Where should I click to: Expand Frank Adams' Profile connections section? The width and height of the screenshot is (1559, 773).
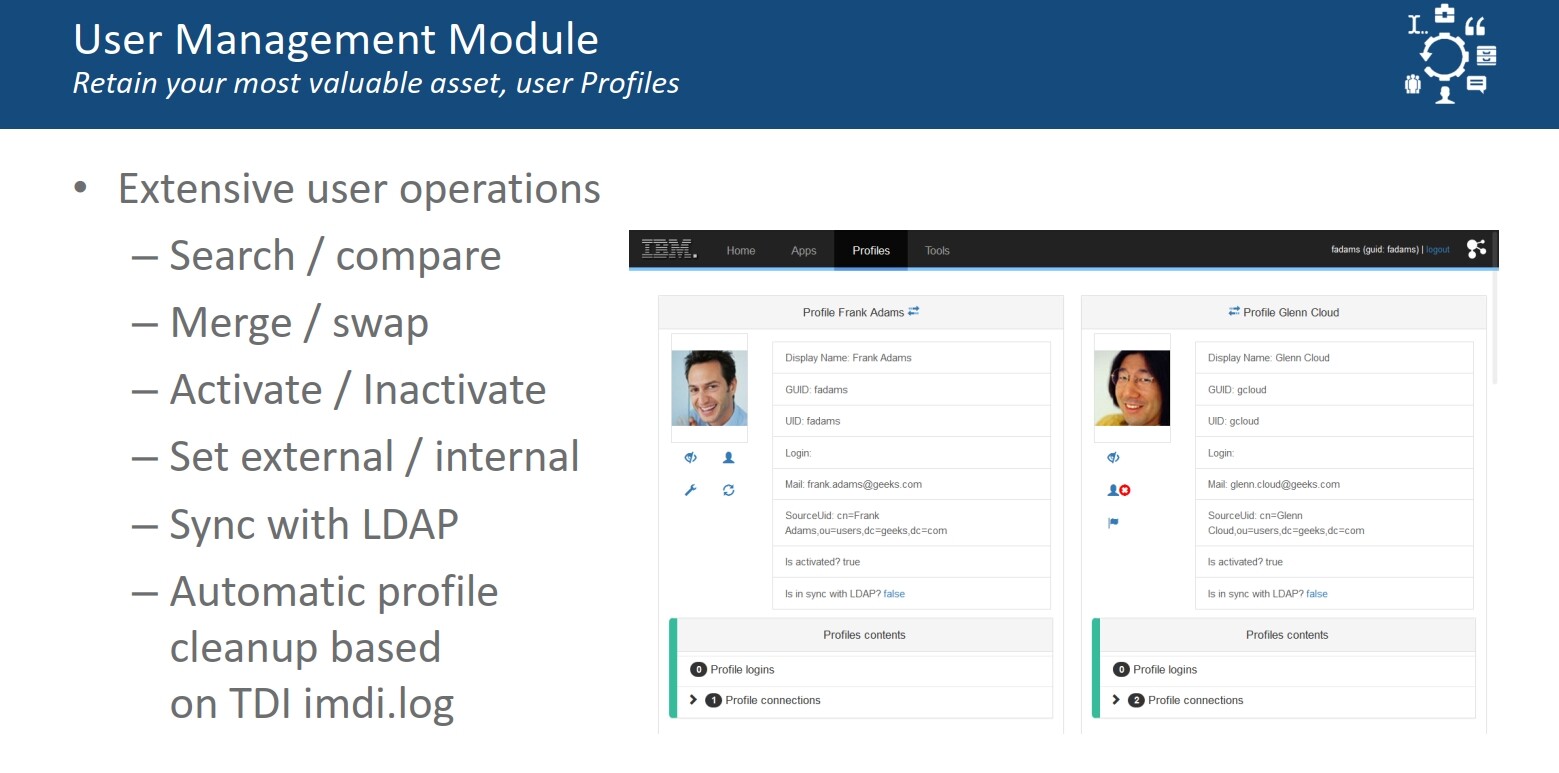point(693,700)
